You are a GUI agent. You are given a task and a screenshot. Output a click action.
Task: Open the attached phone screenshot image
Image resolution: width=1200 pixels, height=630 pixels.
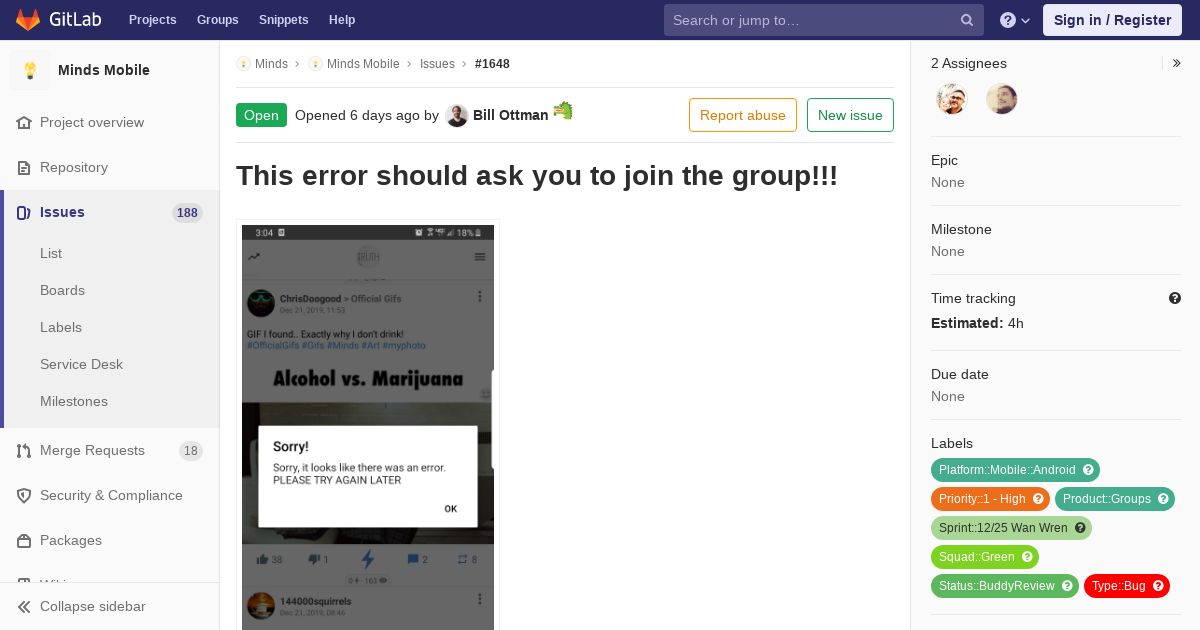point(368,427)
